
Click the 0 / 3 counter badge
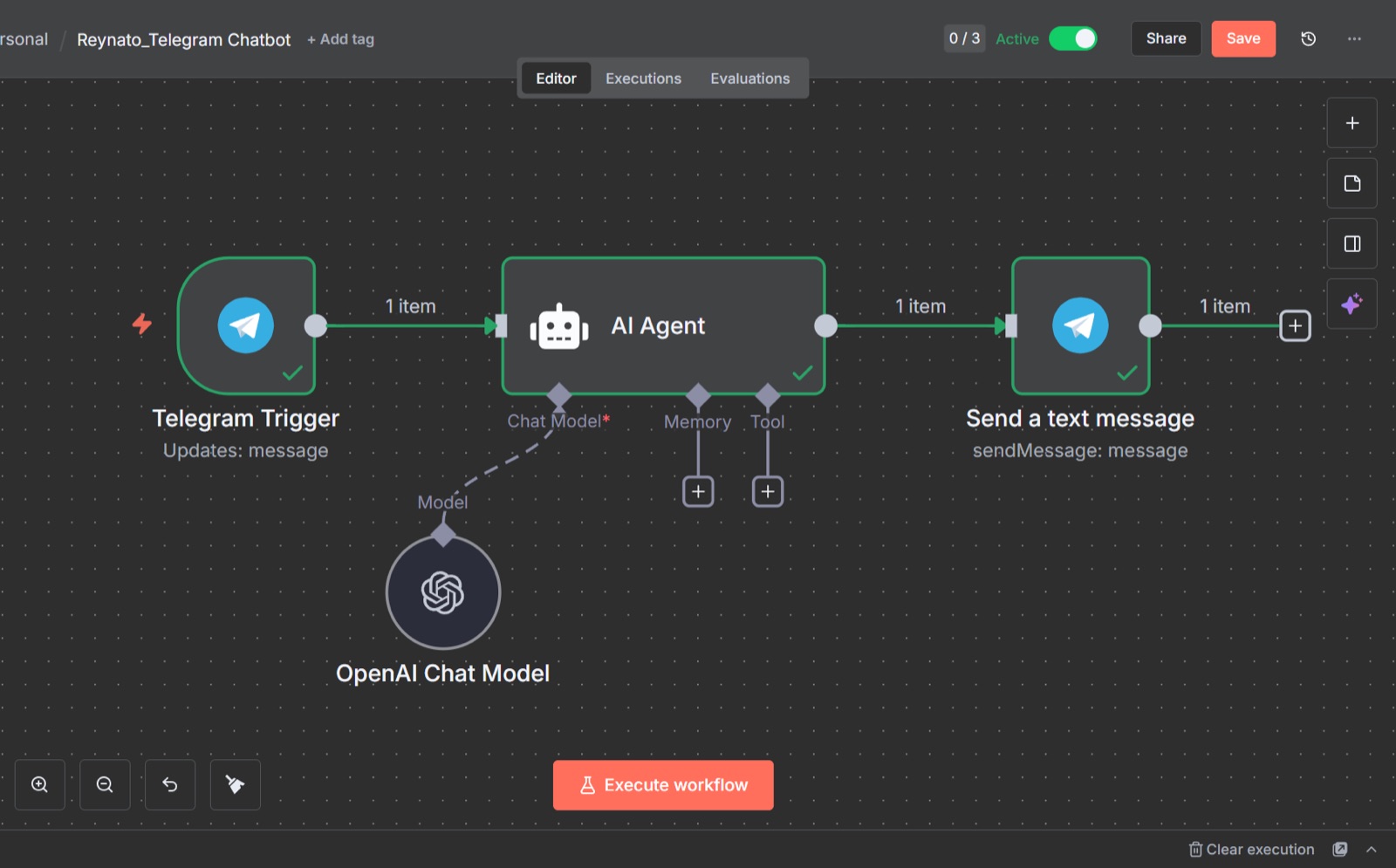[965, 38]
